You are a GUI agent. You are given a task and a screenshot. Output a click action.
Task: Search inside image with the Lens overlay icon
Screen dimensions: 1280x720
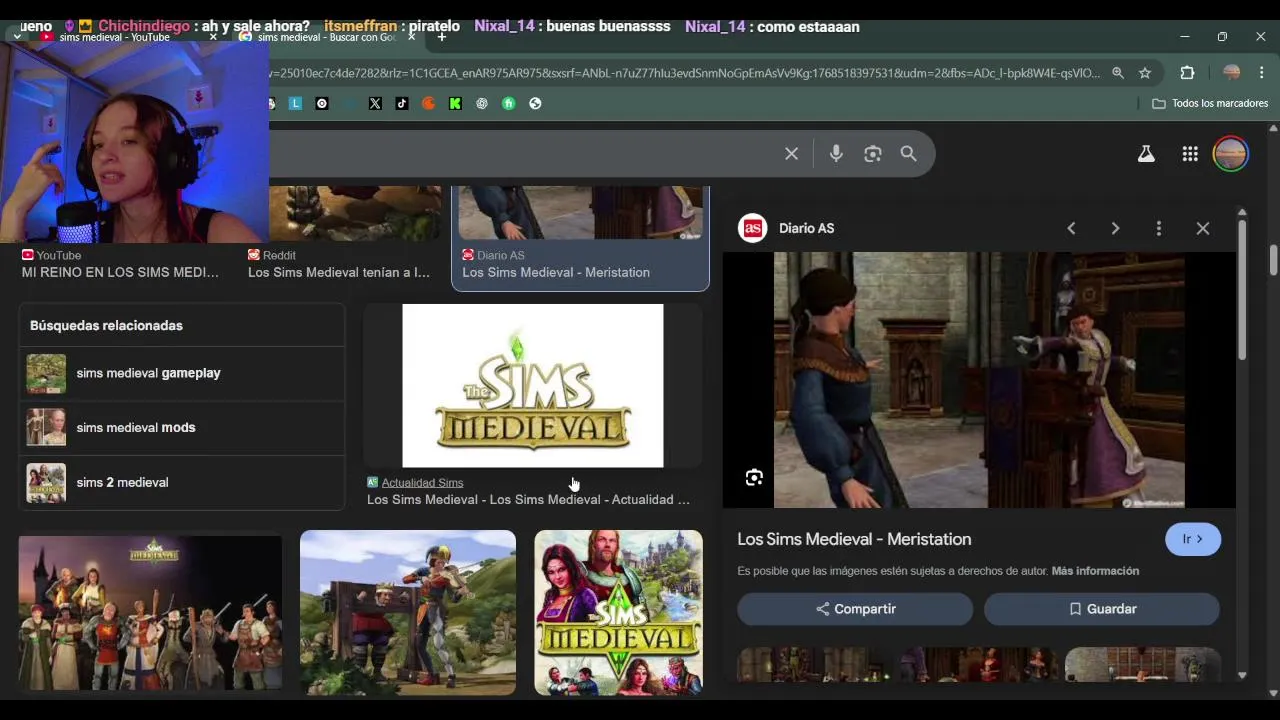coord(754,477)
